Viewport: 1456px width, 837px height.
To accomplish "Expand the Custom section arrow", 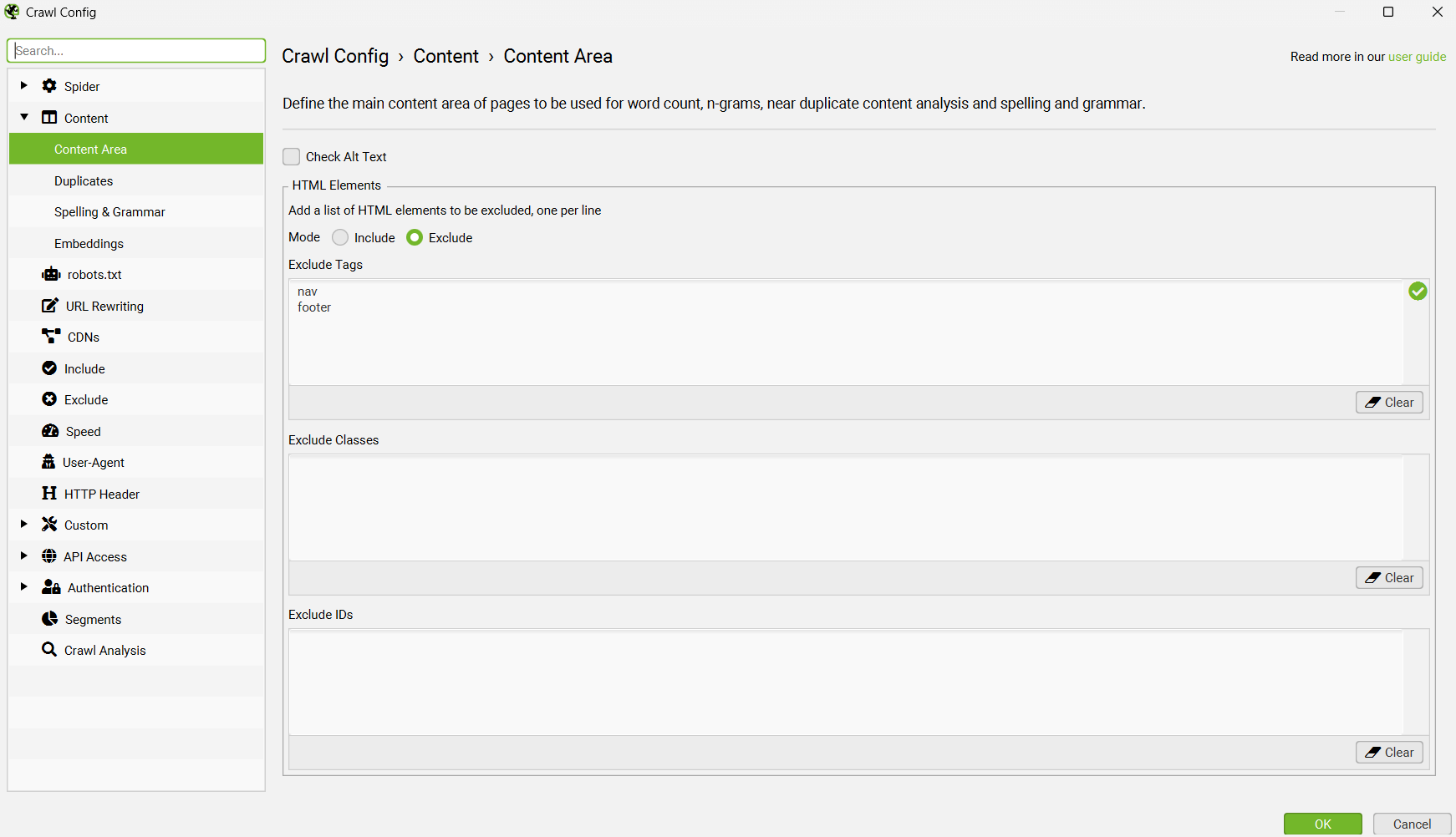I will 24,524.
